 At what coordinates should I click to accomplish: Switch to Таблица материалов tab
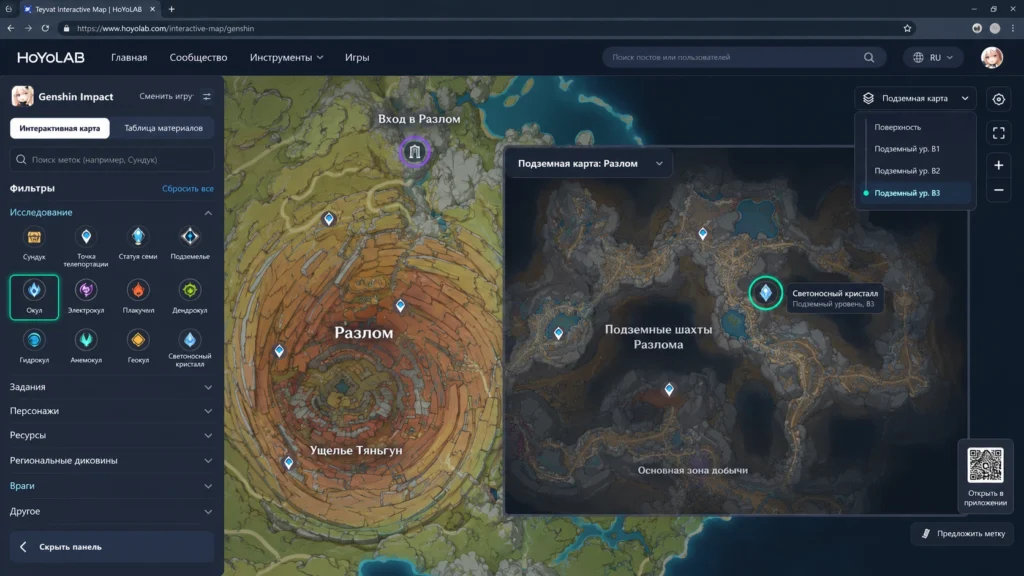pyautogui.click(x=163, y=128)
